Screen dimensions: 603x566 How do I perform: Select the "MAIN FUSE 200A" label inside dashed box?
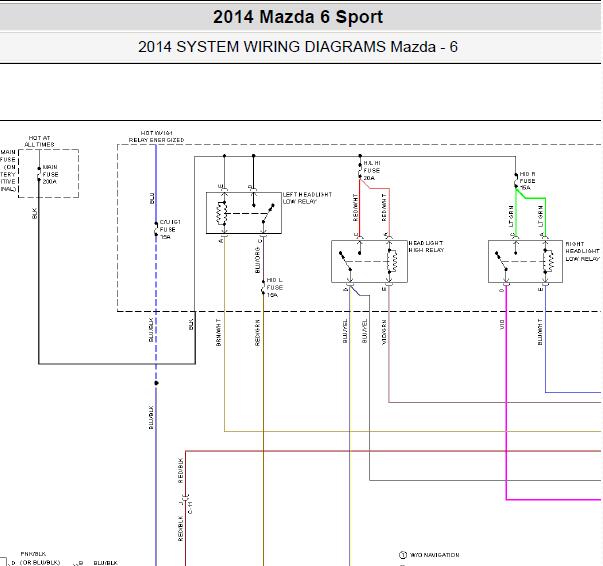pos(50,174)
